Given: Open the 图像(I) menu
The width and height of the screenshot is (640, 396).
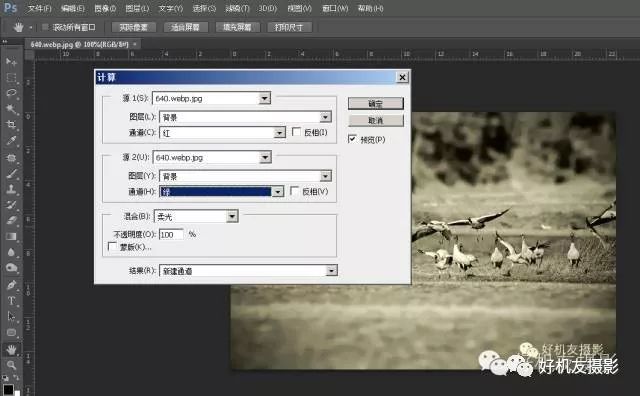Looking at the screenshot, I should click(105, 8).
